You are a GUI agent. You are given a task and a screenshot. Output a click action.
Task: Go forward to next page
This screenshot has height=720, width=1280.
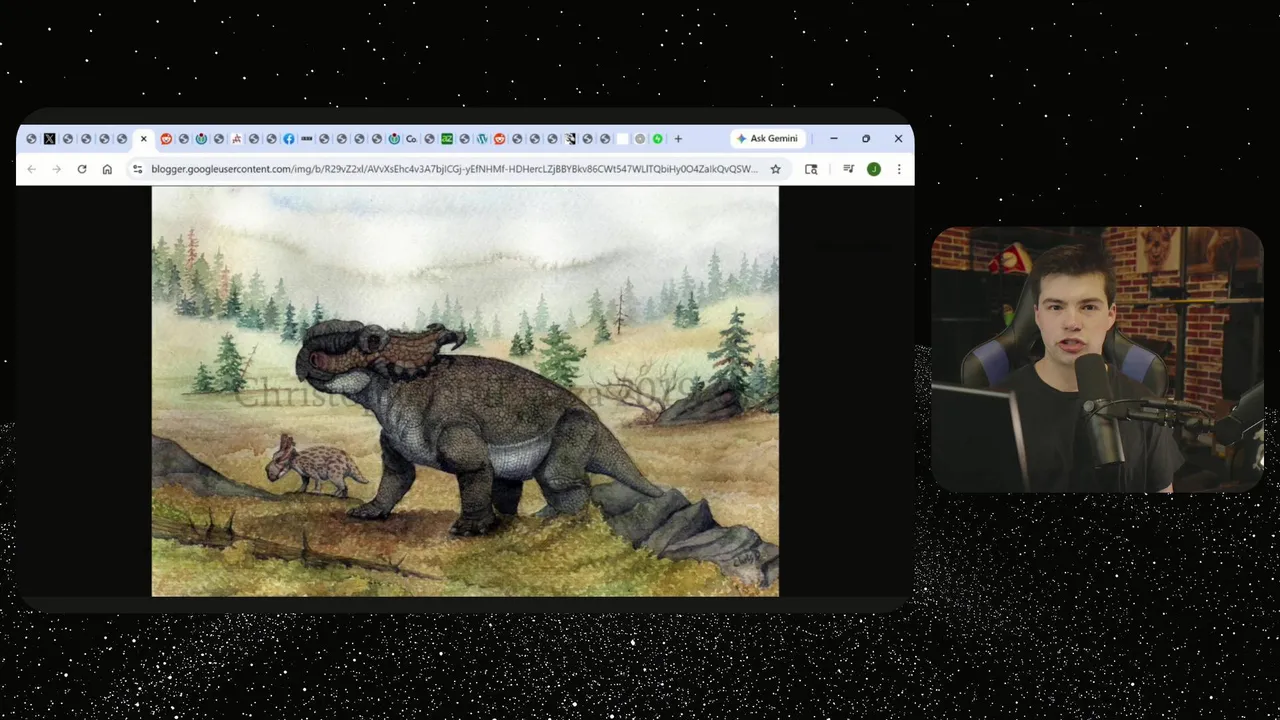(x=56, y=169)
